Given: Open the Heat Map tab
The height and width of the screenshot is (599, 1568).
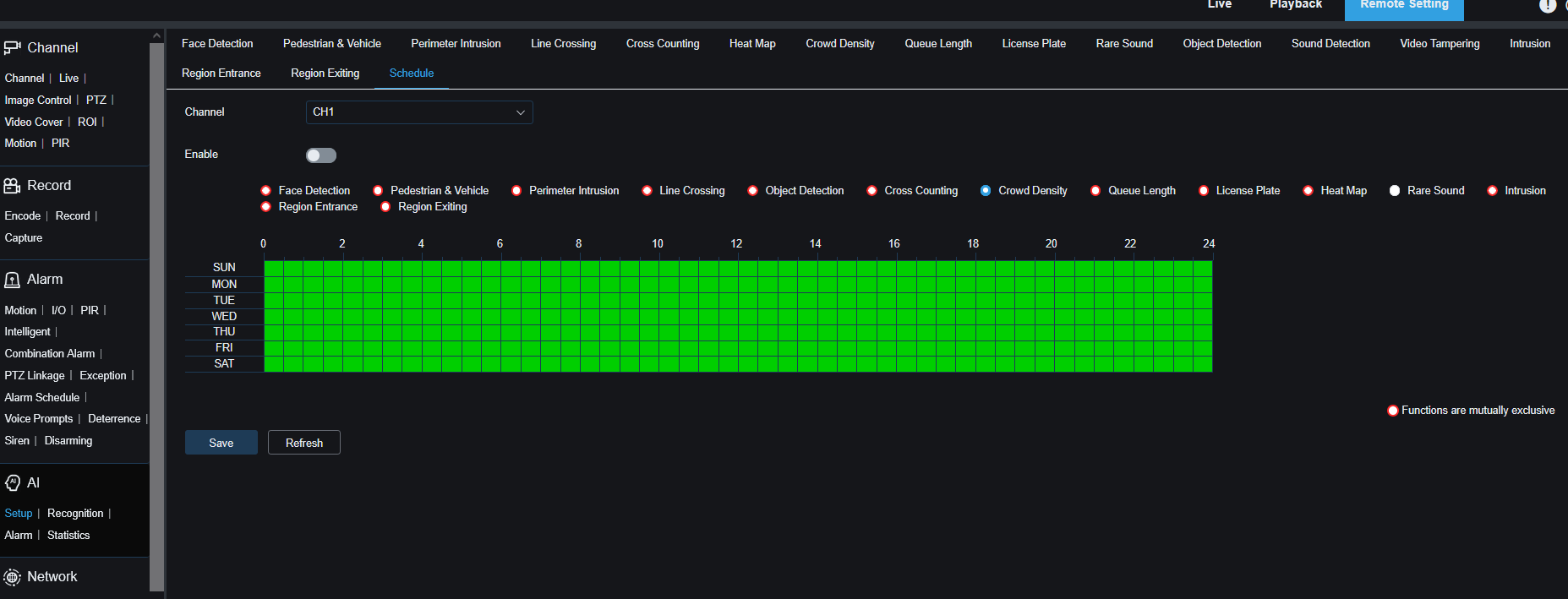Looking at the screenshot, I should pos(752,44).
